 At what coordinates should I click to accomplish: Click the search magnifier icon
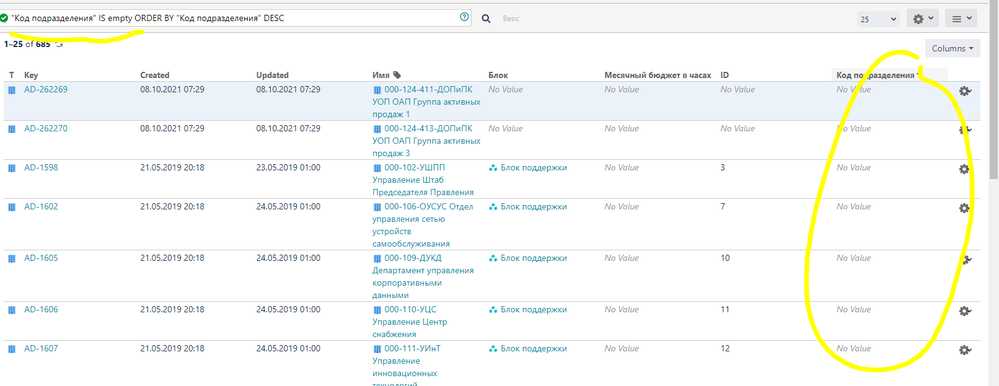(485, 18)
